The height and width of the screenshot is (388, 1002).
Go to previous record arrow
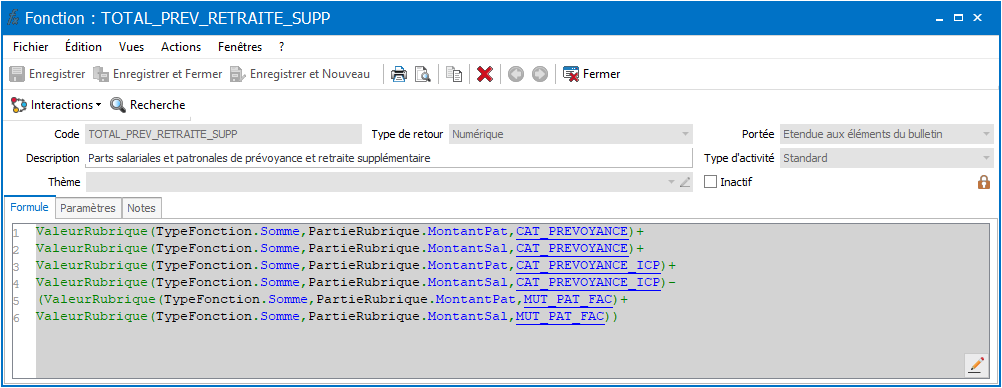click(x=516, y=74)
